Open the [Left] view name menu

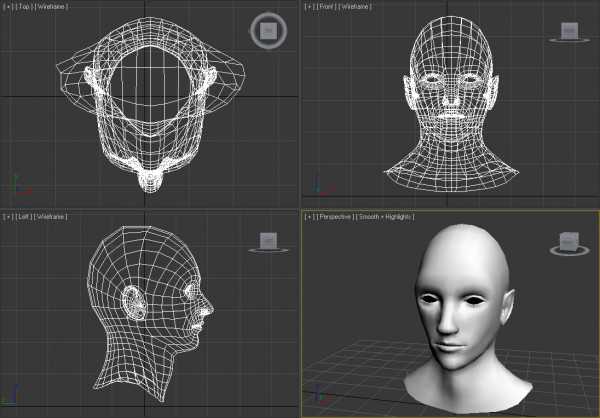click(x=23, y=217)
